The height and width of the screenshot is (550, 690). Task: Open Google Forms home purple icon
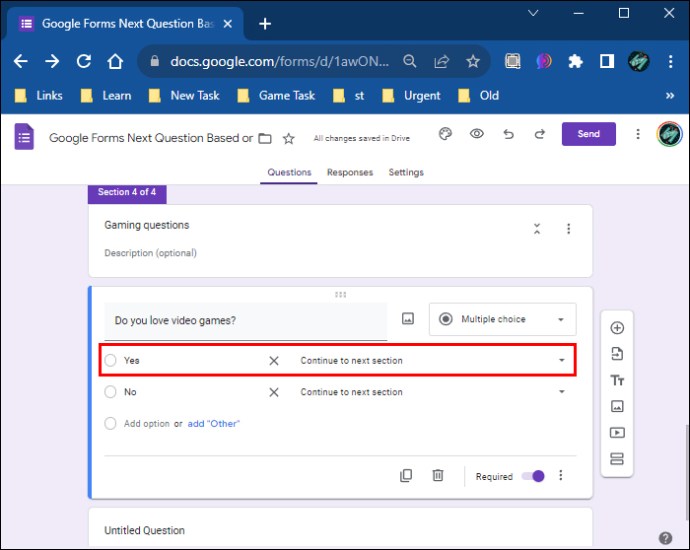24,137
